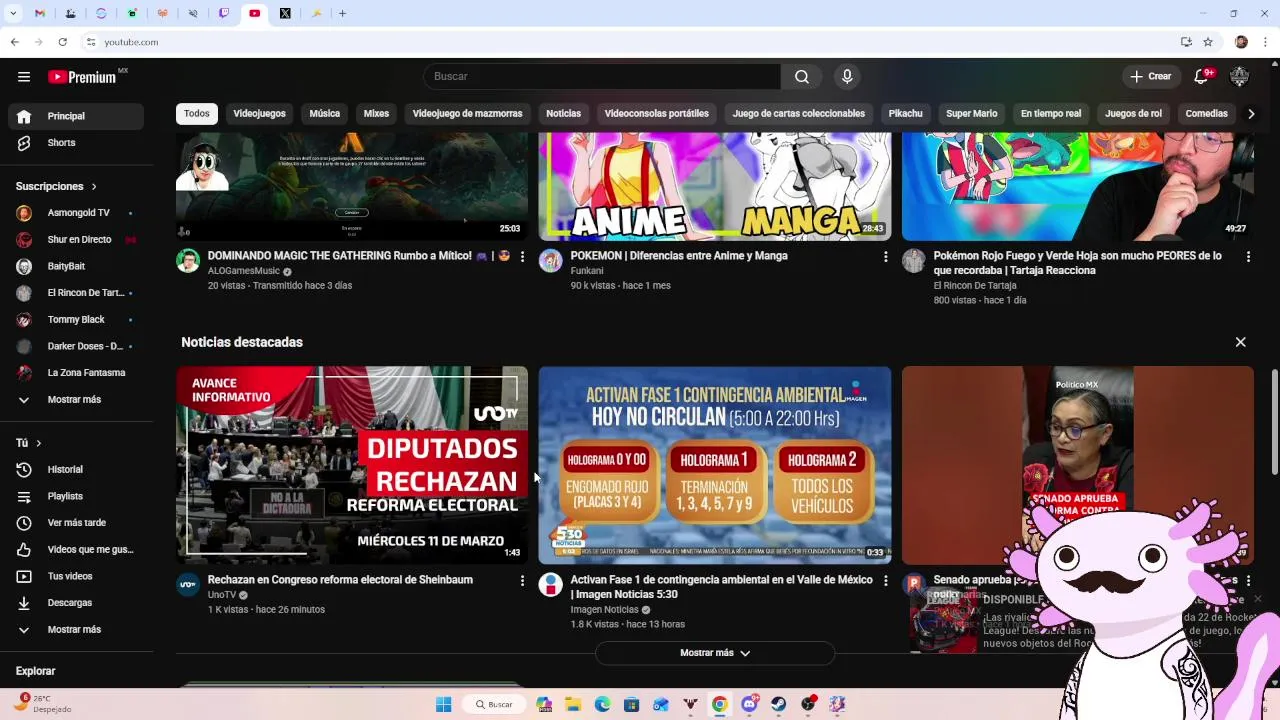Viewport: 1280px width, 720px height.
Task: Select the Música filter chip
Action: [325, 114]
